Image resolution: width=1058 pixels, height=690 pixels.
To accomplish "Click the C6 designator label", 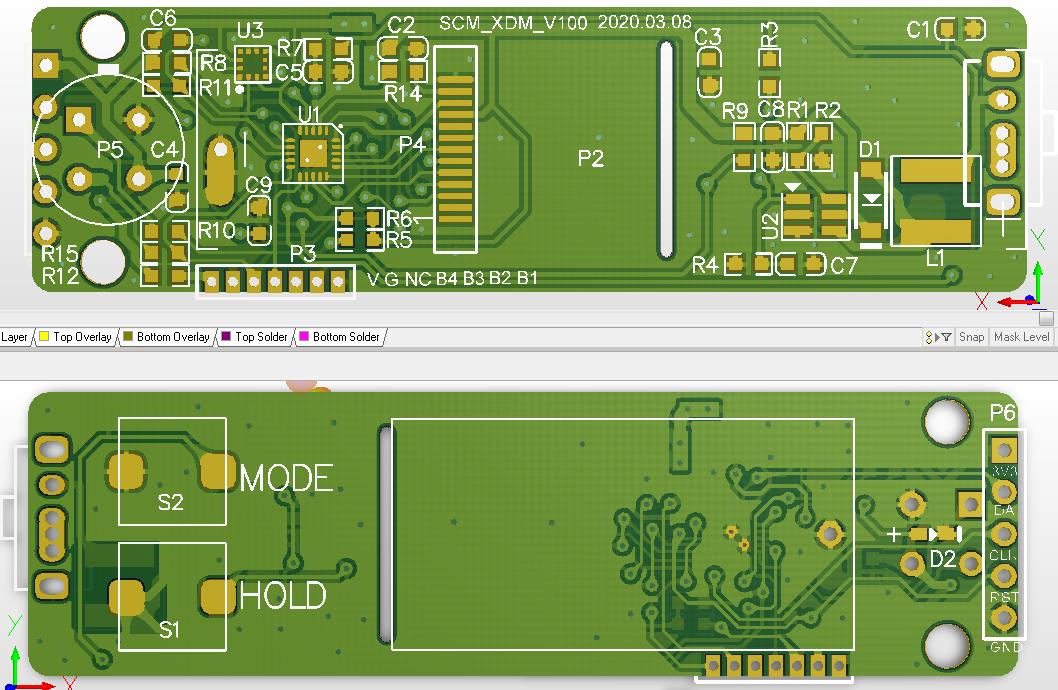I will (x=163, y=18).
